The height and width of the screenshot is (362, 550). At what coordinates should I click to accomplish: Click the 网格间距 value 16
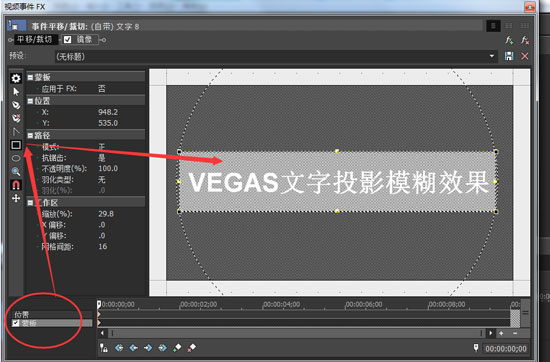pos(103,247)
